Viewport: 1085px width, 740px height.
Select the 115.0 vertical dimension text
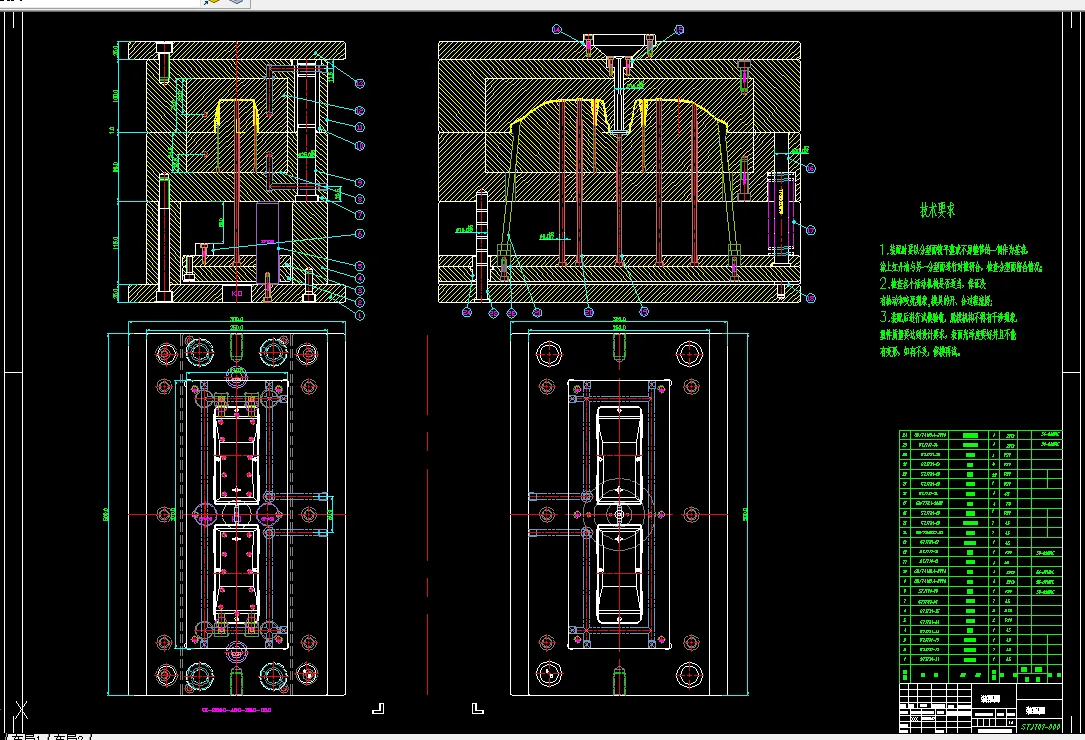point(116,242)
